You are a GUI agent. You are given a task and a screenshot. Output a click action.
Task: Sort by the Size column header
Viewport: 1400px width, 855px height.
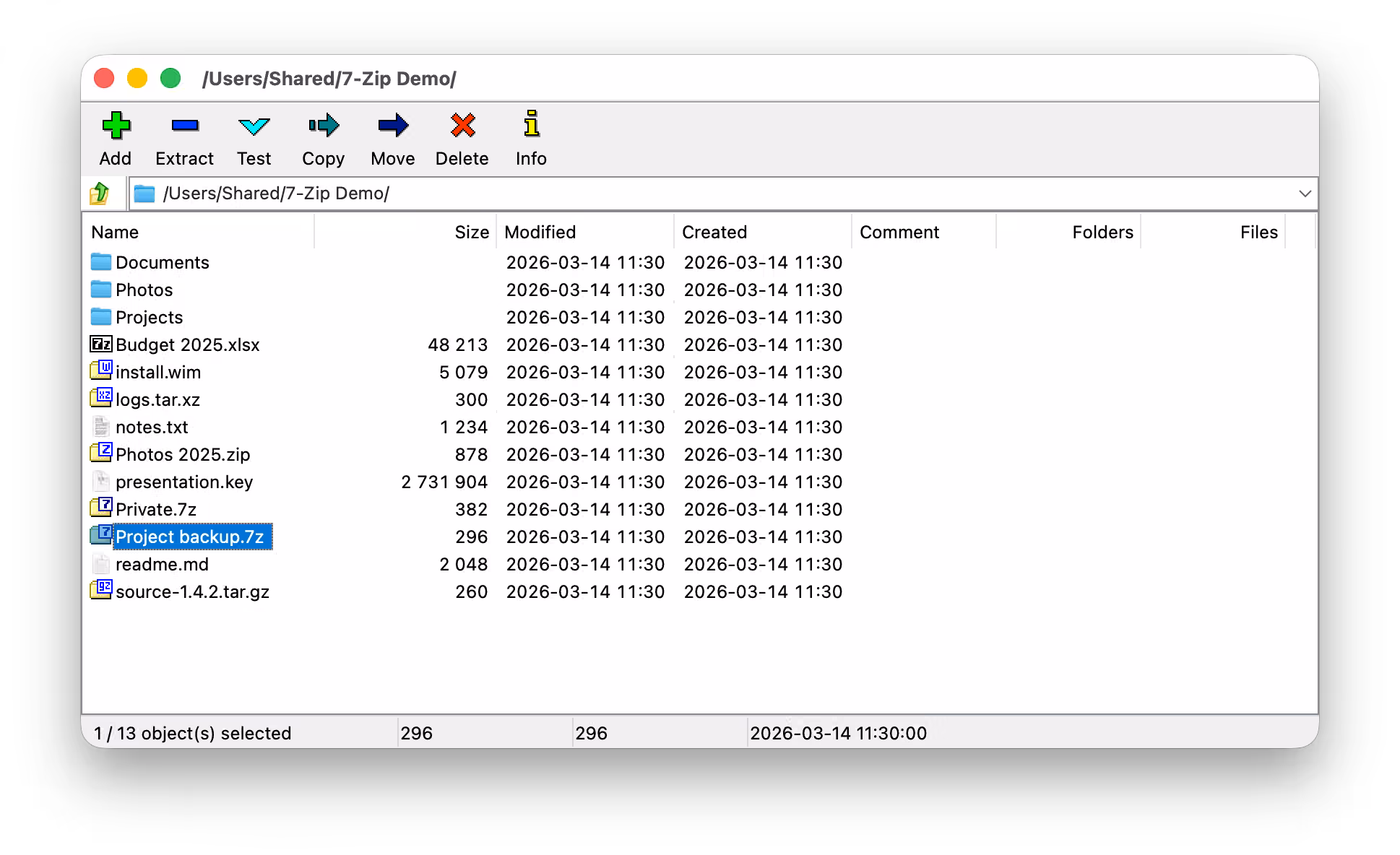coord(405,232)
